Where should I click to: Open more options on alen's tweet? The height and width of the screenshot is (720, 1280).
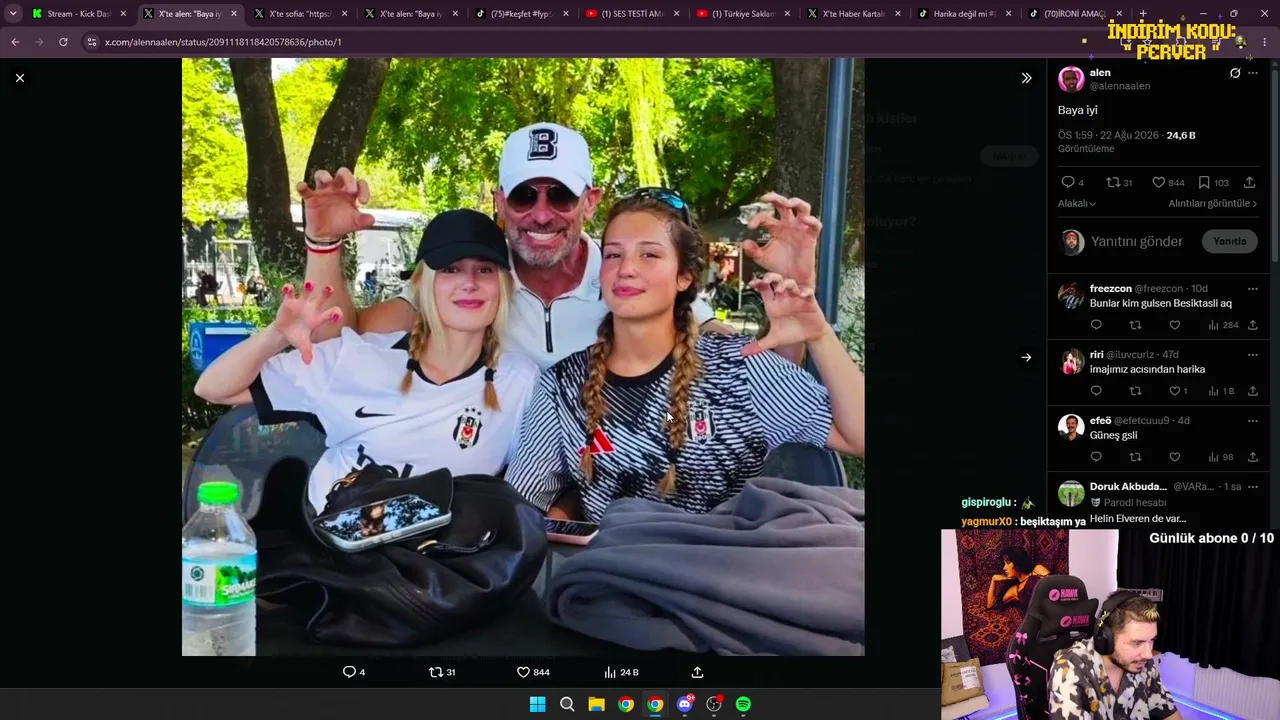(1252, 73)
